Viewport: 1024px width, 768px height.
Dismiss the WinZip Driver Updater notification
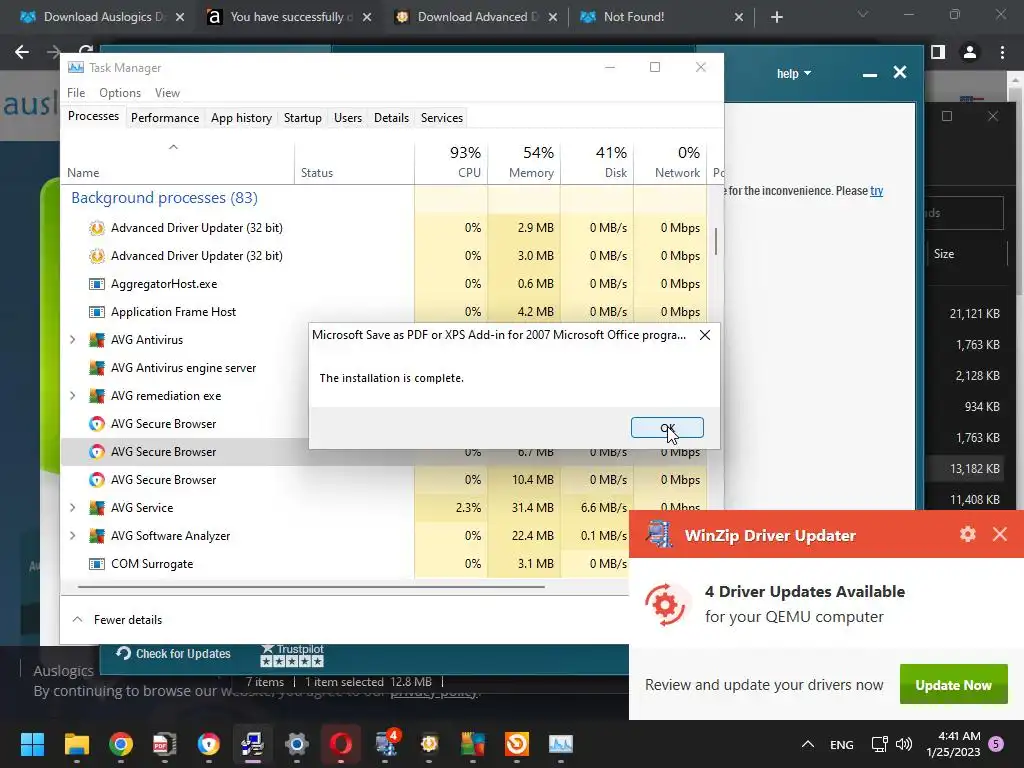999,534
